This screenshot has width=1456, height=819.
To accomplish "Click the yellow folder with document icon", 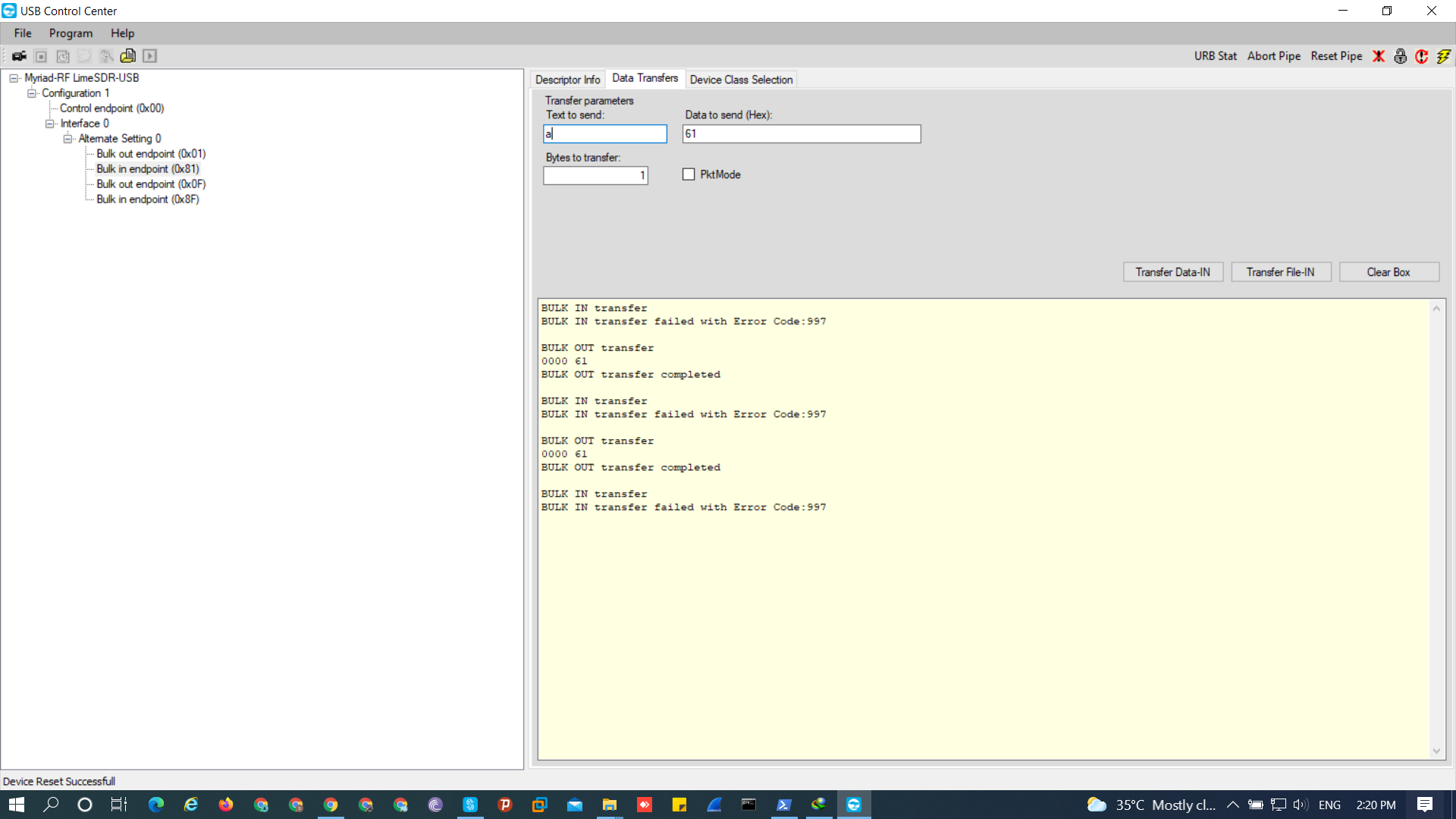I will click(128, 56).
